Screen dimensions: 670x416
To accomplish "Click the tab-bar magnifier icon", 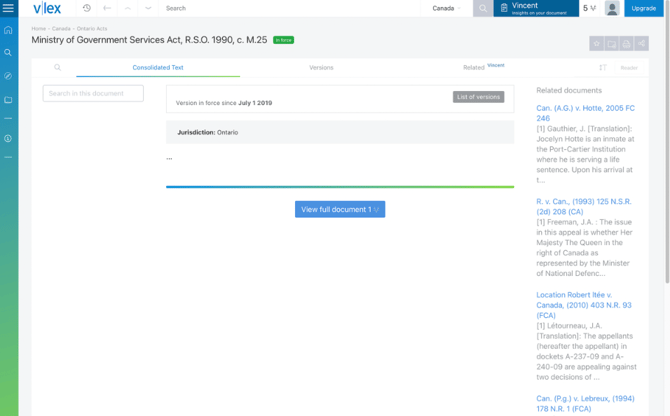I will tap(58, 67).
